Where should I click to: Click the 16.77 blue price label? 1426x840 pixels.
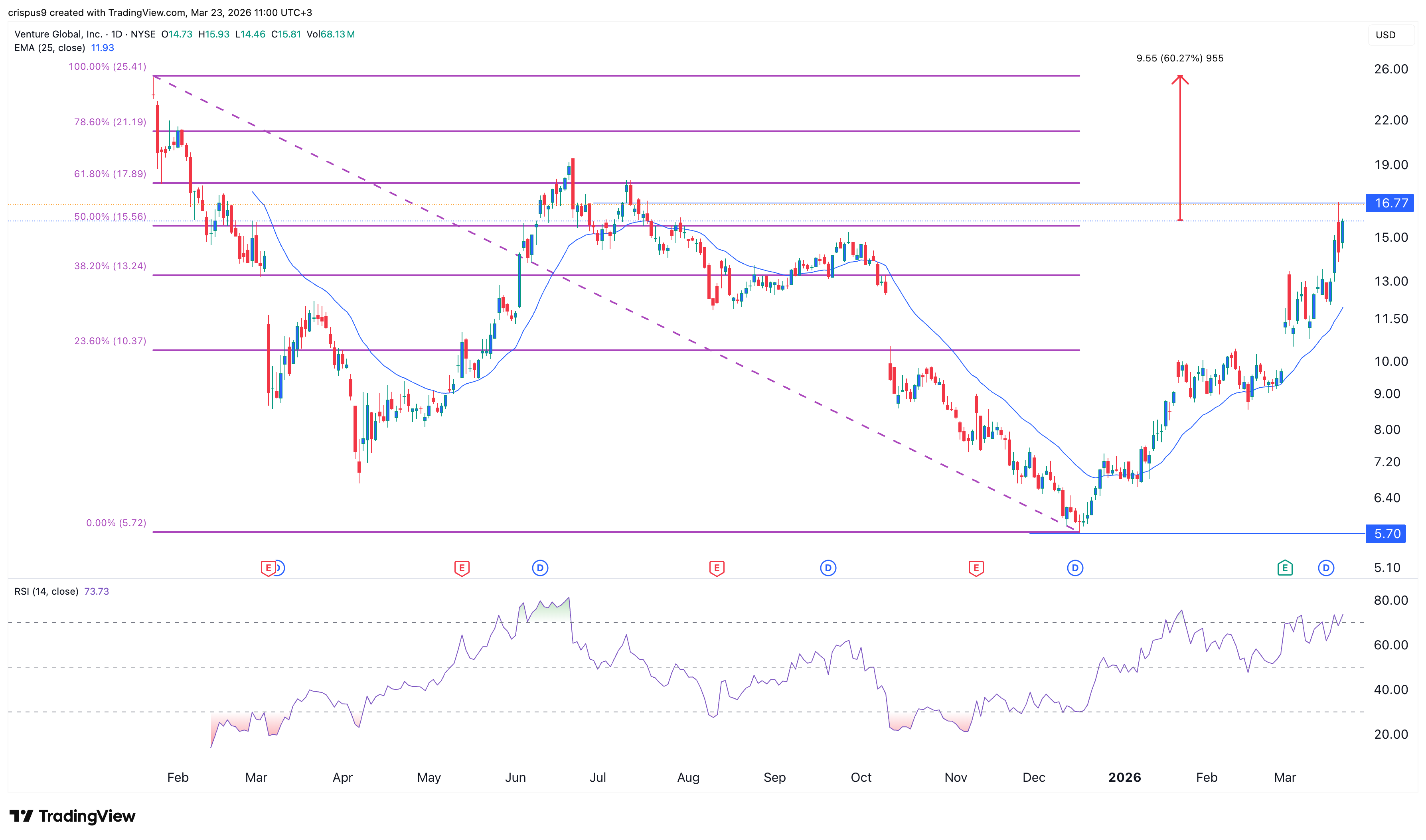[1390, 203]
